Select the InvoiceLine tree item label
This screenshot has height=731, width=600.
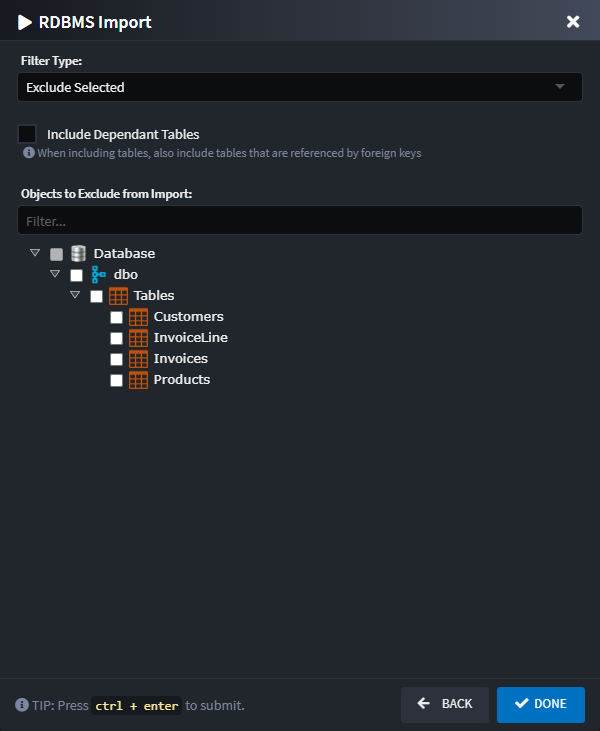[190, 338]
